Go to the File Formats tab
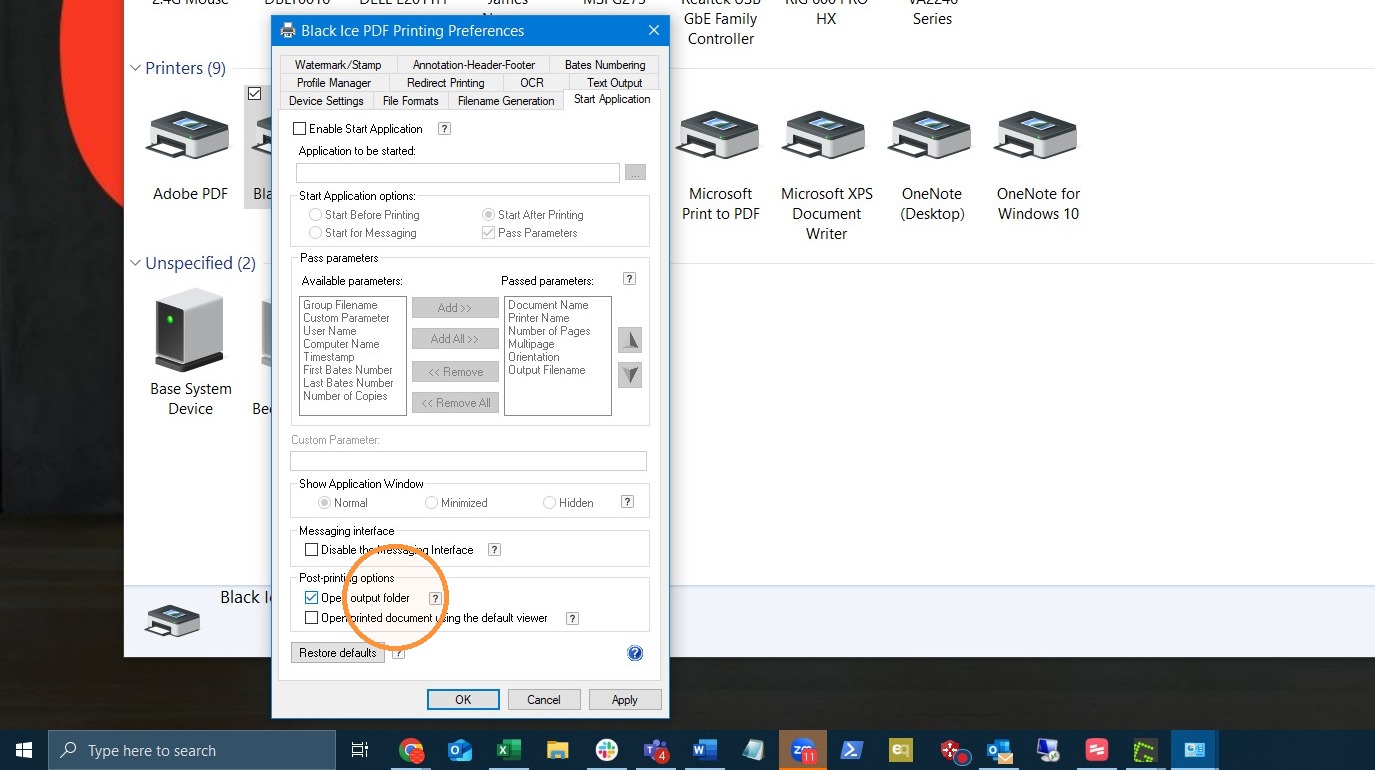Image resolution: width=1375 pixels, height=770 pixels. coord(411,101)
